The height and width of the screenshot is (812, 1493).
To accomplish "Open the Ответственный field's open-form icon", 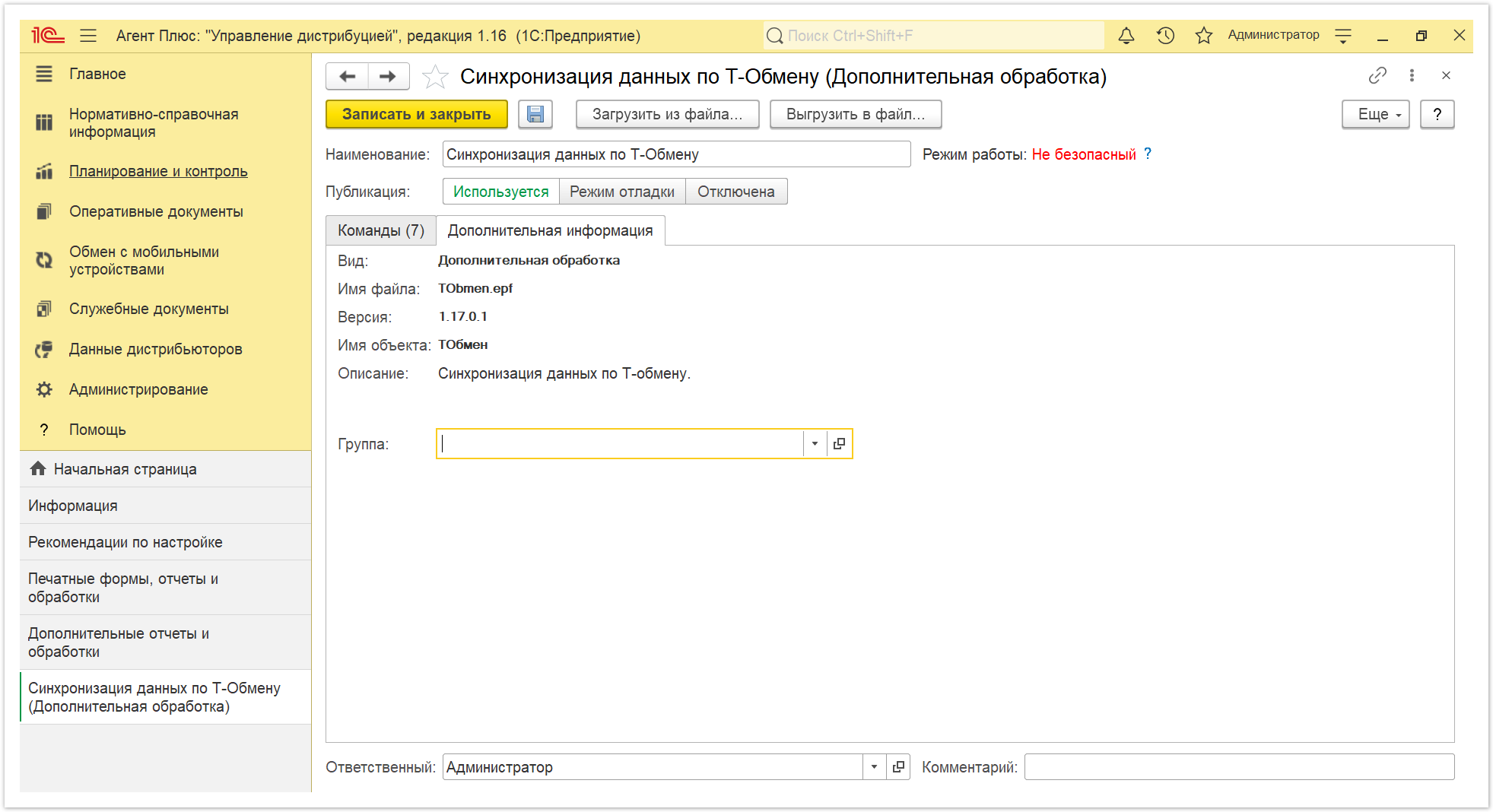I will [x=898, y=767].
